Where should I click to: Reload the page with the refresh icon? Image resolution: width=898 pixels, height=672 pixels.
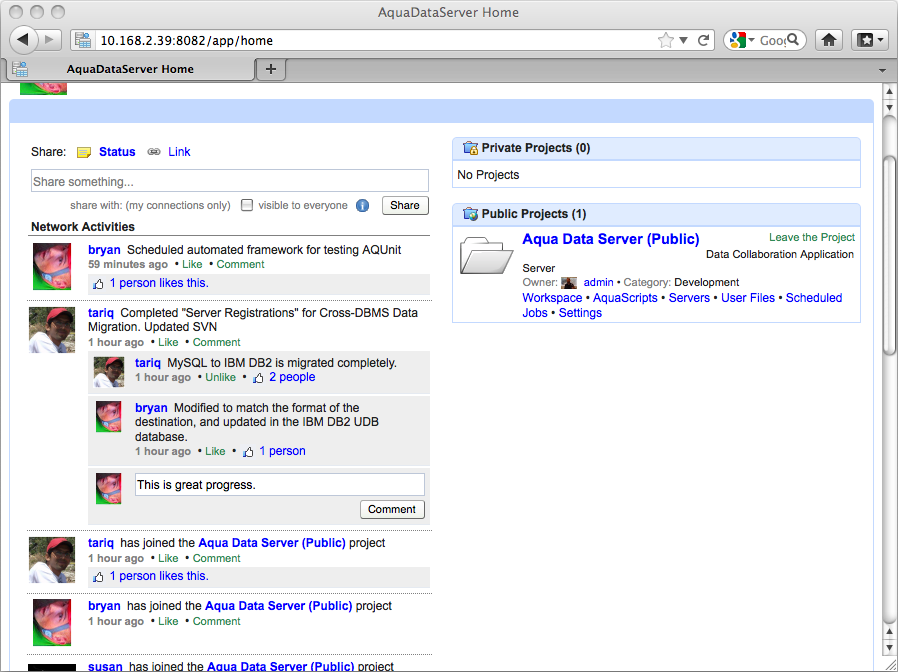[x=703, y=40]
